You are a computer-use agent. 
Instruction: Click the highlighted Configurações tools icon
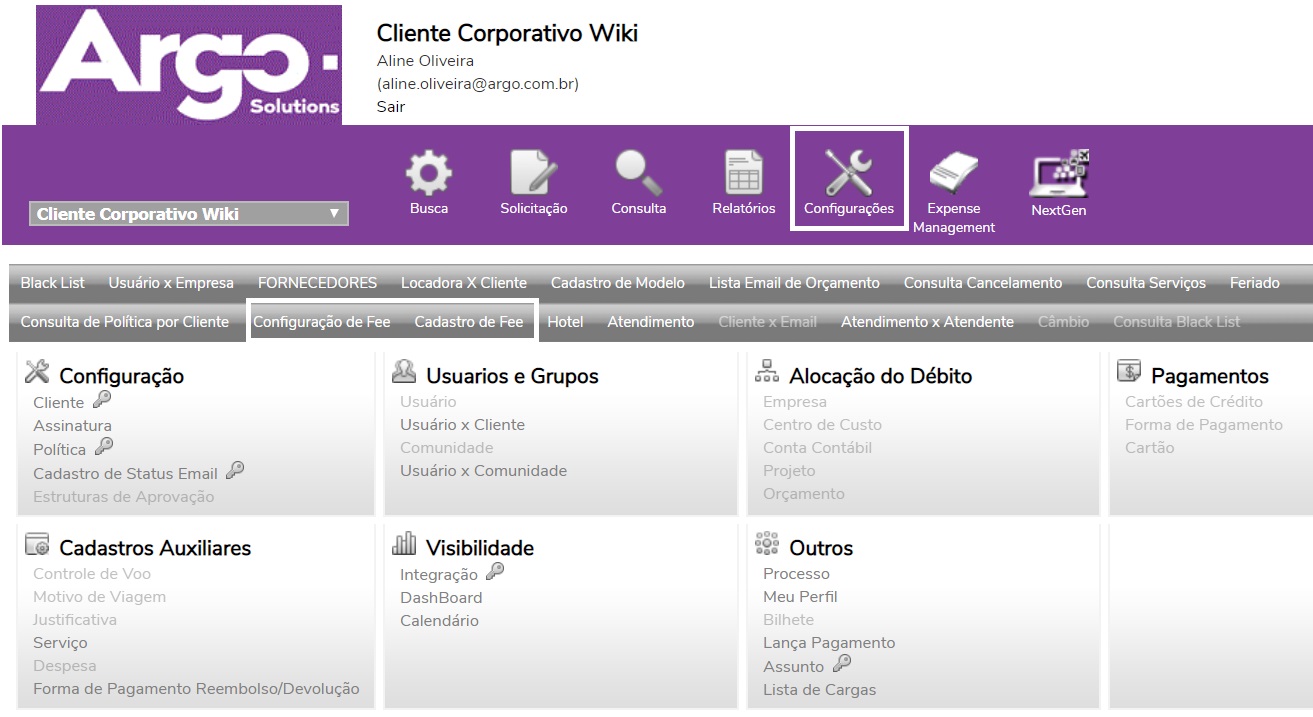point(848,180)
